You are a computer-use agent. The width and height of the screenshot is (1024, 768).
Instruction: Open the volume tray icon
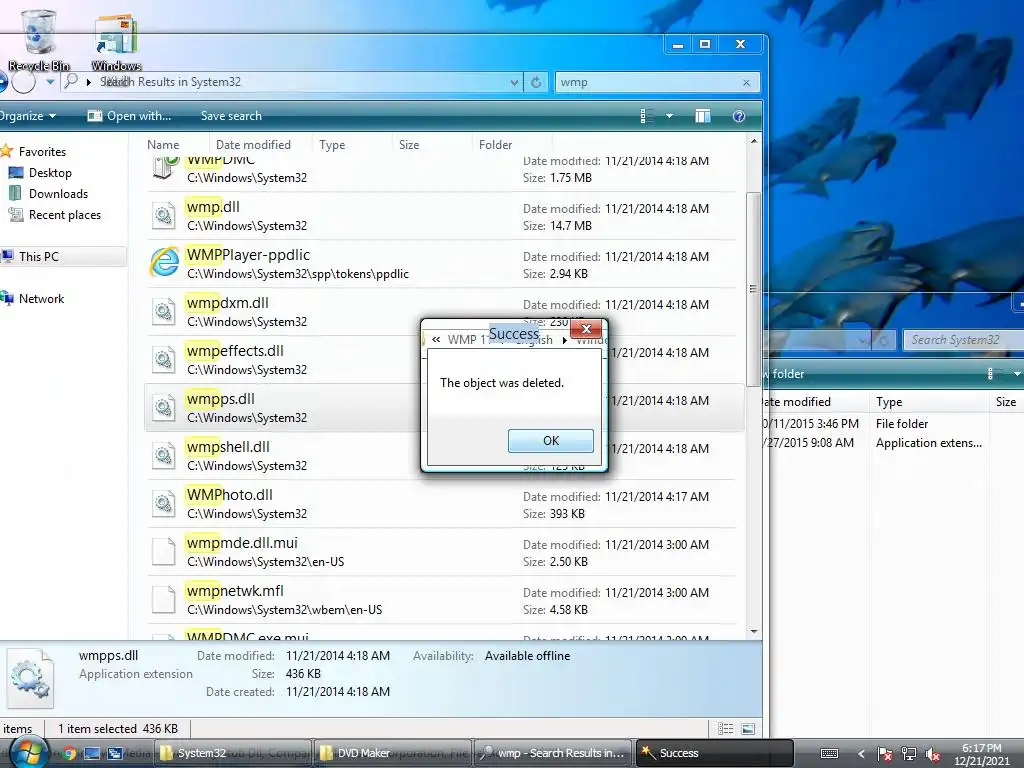point(933,754)
